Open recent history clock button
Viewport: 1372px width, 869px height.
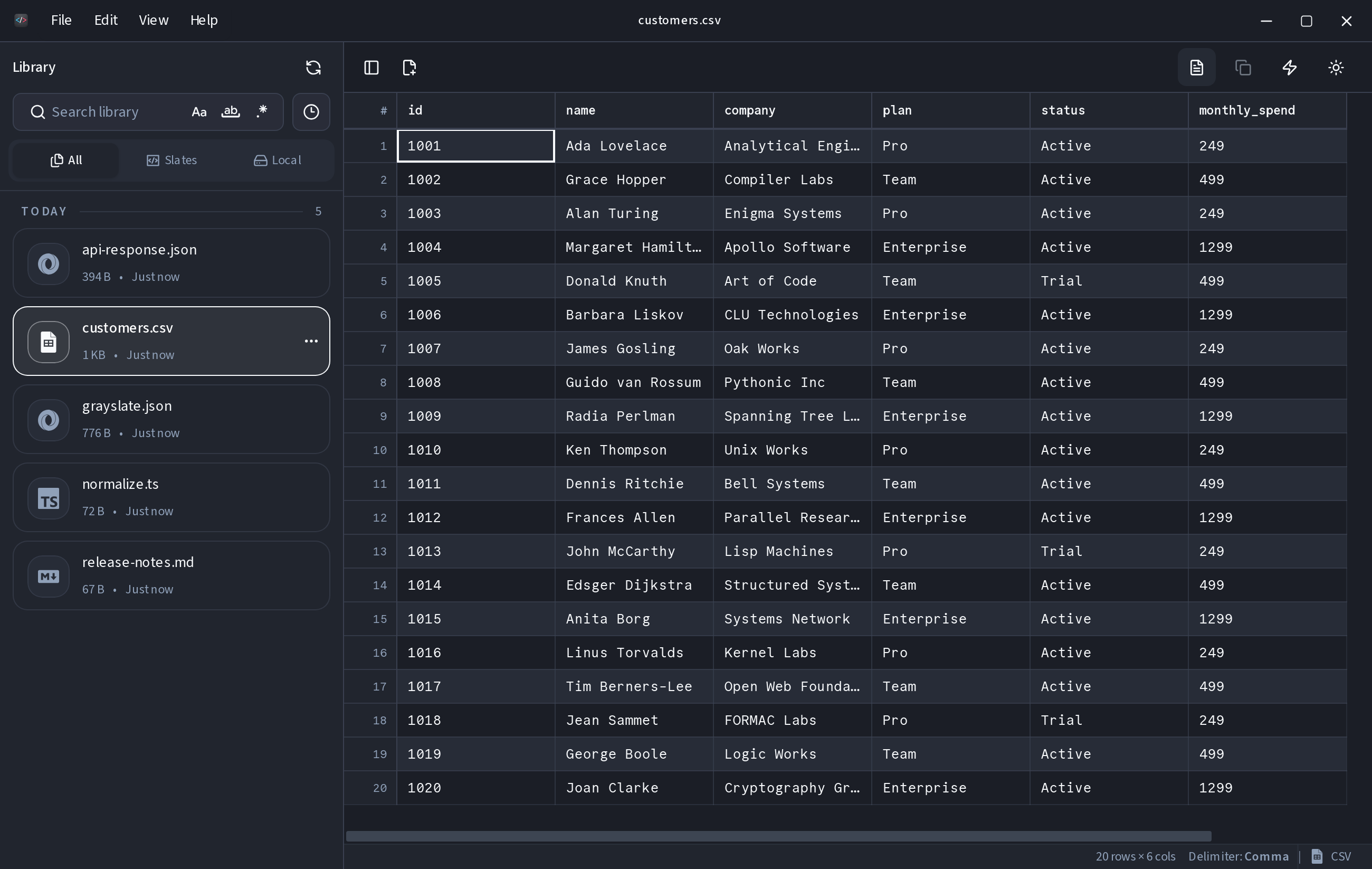311,112
